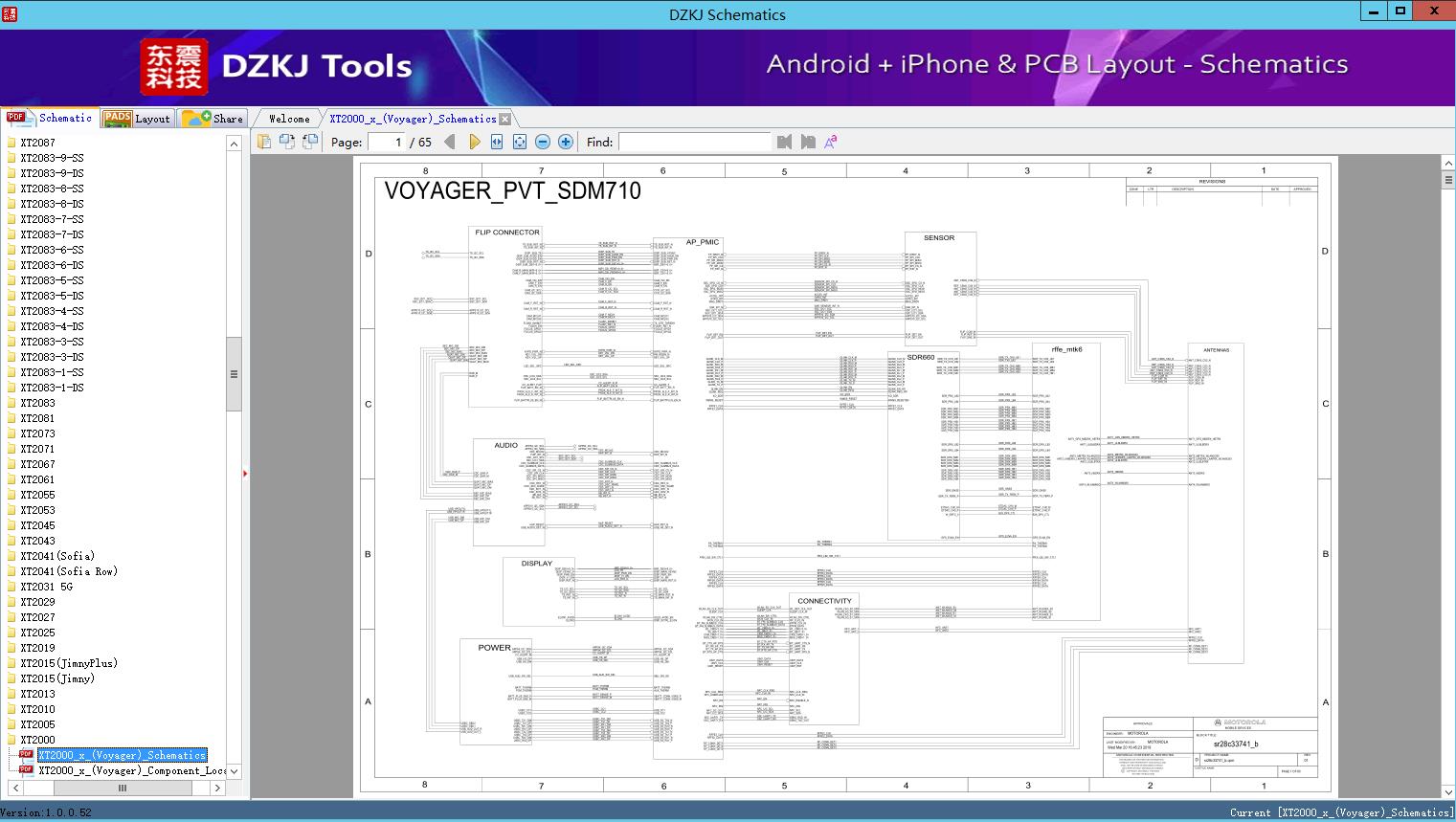
Task: Go to the next page
Action: point(474,142)
